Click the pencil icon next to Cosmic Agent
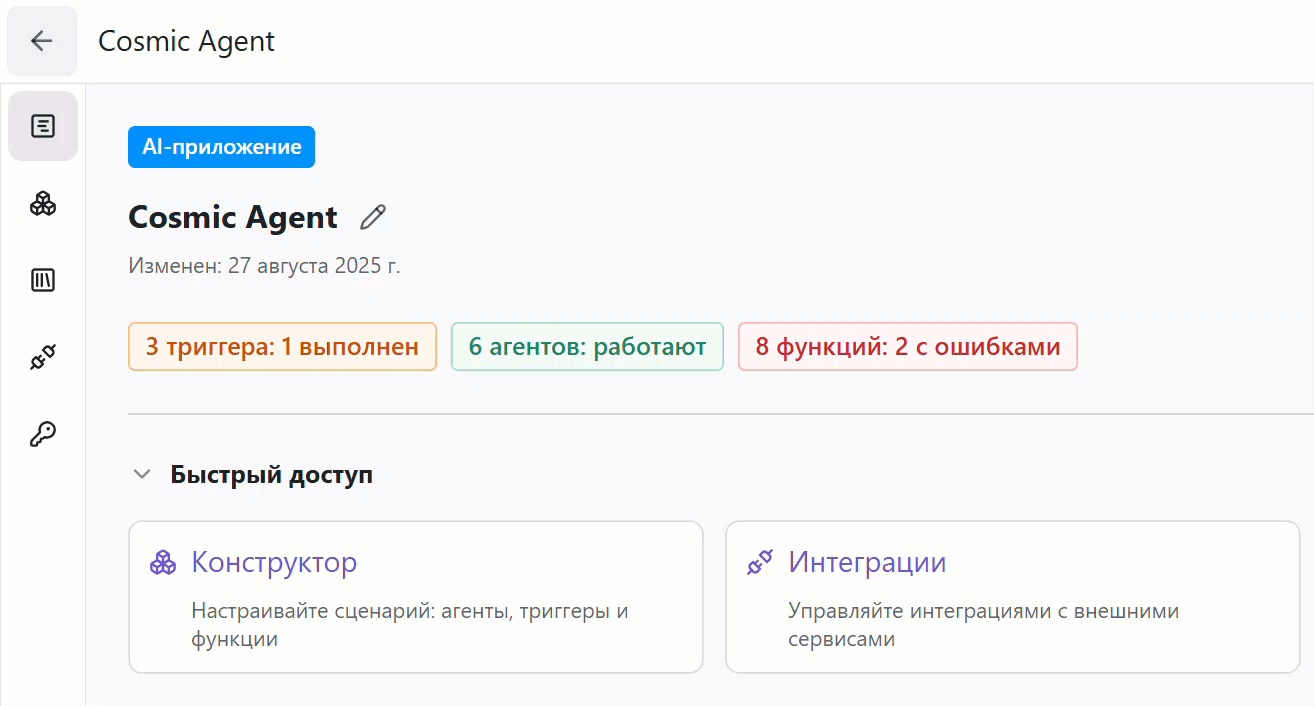The height and width of the screenshot is (706, 1314). [372, 216]
